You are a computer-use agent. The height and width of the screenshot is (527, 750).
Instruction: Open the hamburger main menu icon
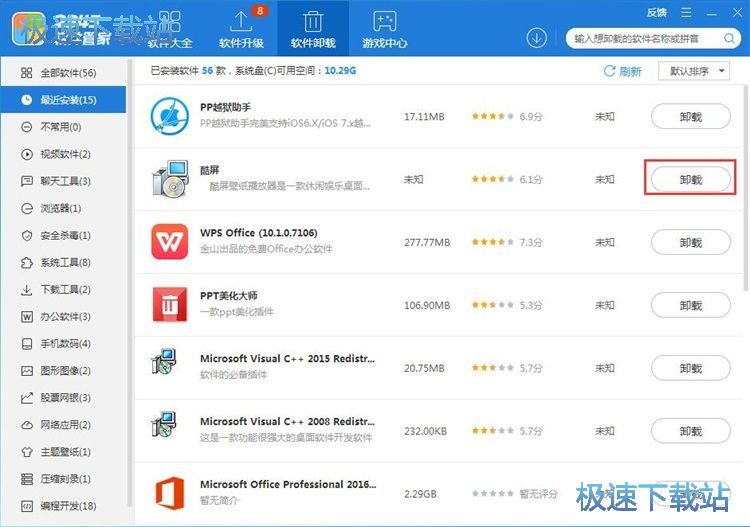coord(686,13)
